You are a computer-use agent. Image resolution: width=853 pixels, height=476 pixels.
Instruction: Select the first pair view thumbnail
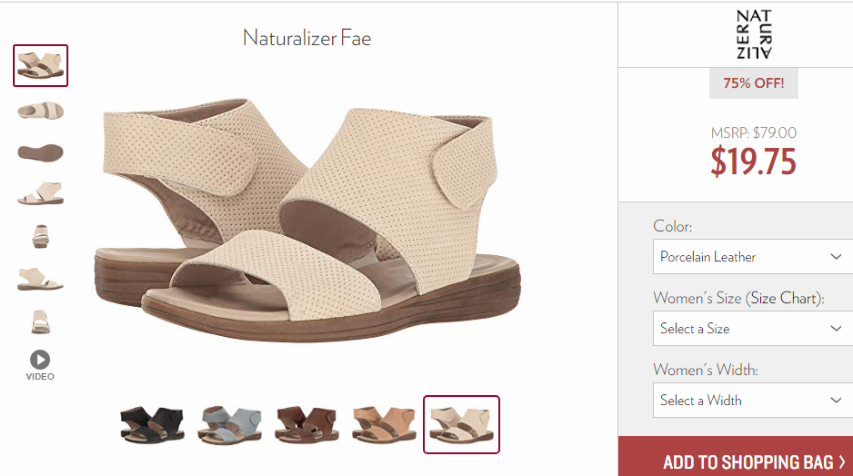point(40,65)
